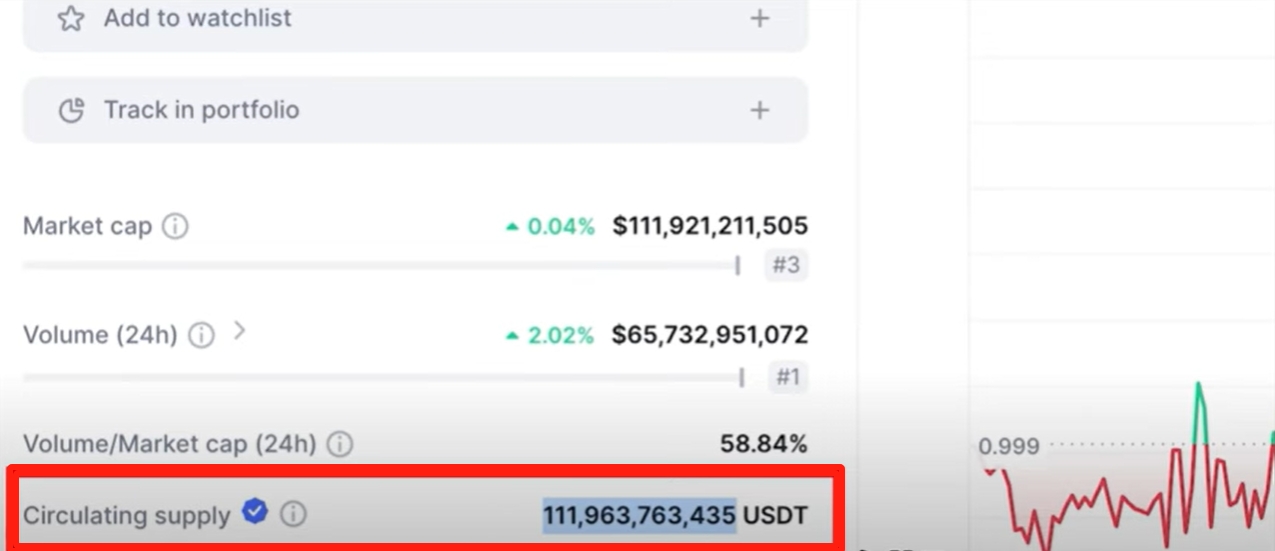The height and width of the screenshot is (551, 1275).
Task: Click the Volume (24h) label
Action: (x=100, y=335)
